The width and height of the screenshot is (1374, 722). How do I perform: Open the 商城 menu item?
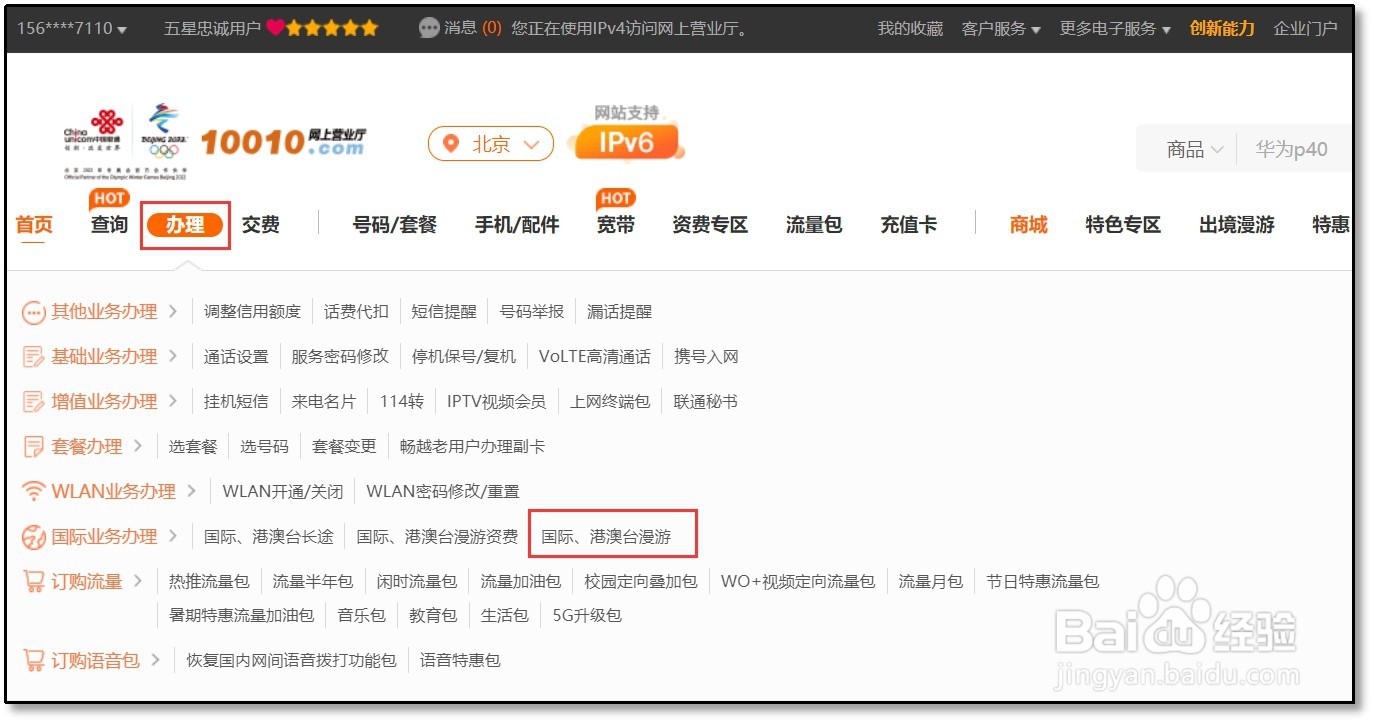(1028, 224)
